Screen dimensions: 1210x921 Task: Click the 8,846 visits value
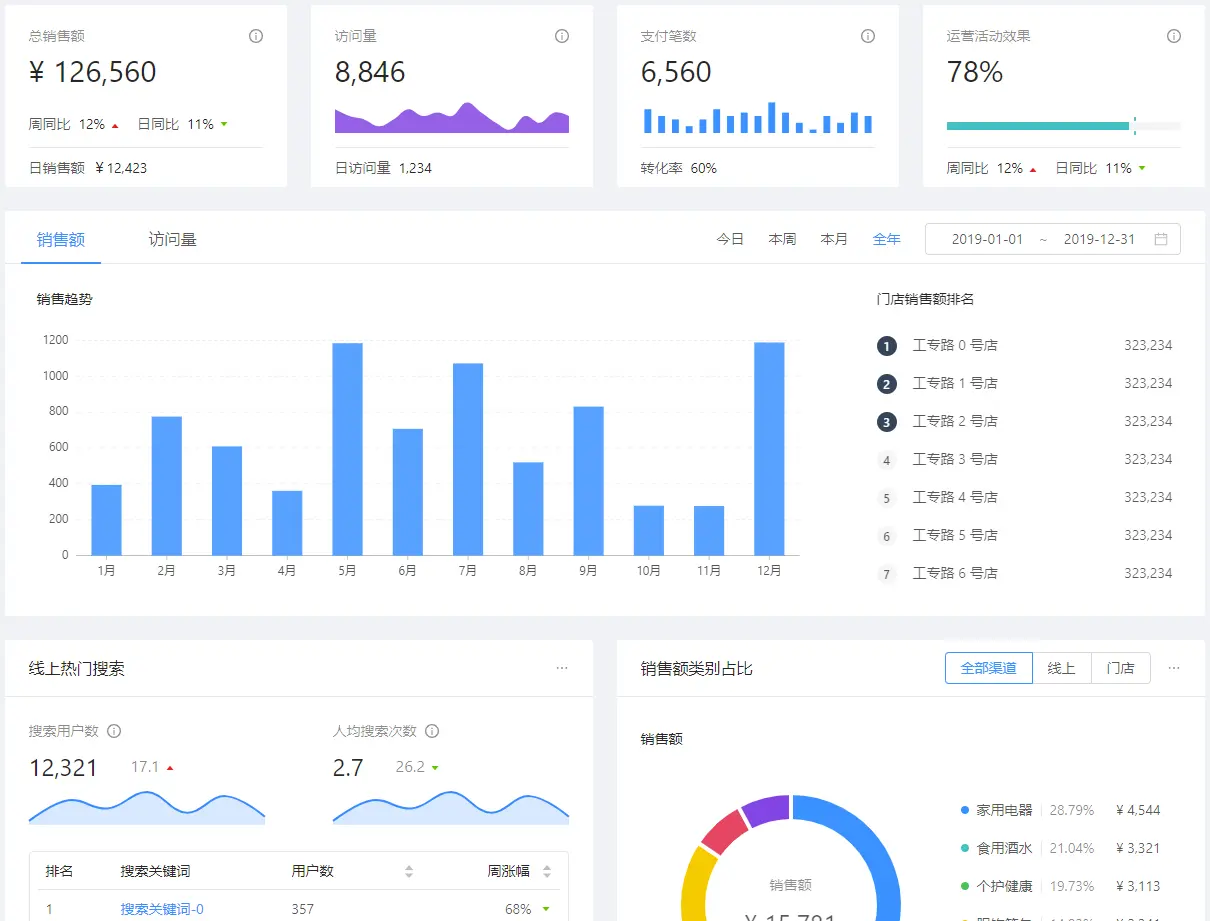click(x=370, y=72)
